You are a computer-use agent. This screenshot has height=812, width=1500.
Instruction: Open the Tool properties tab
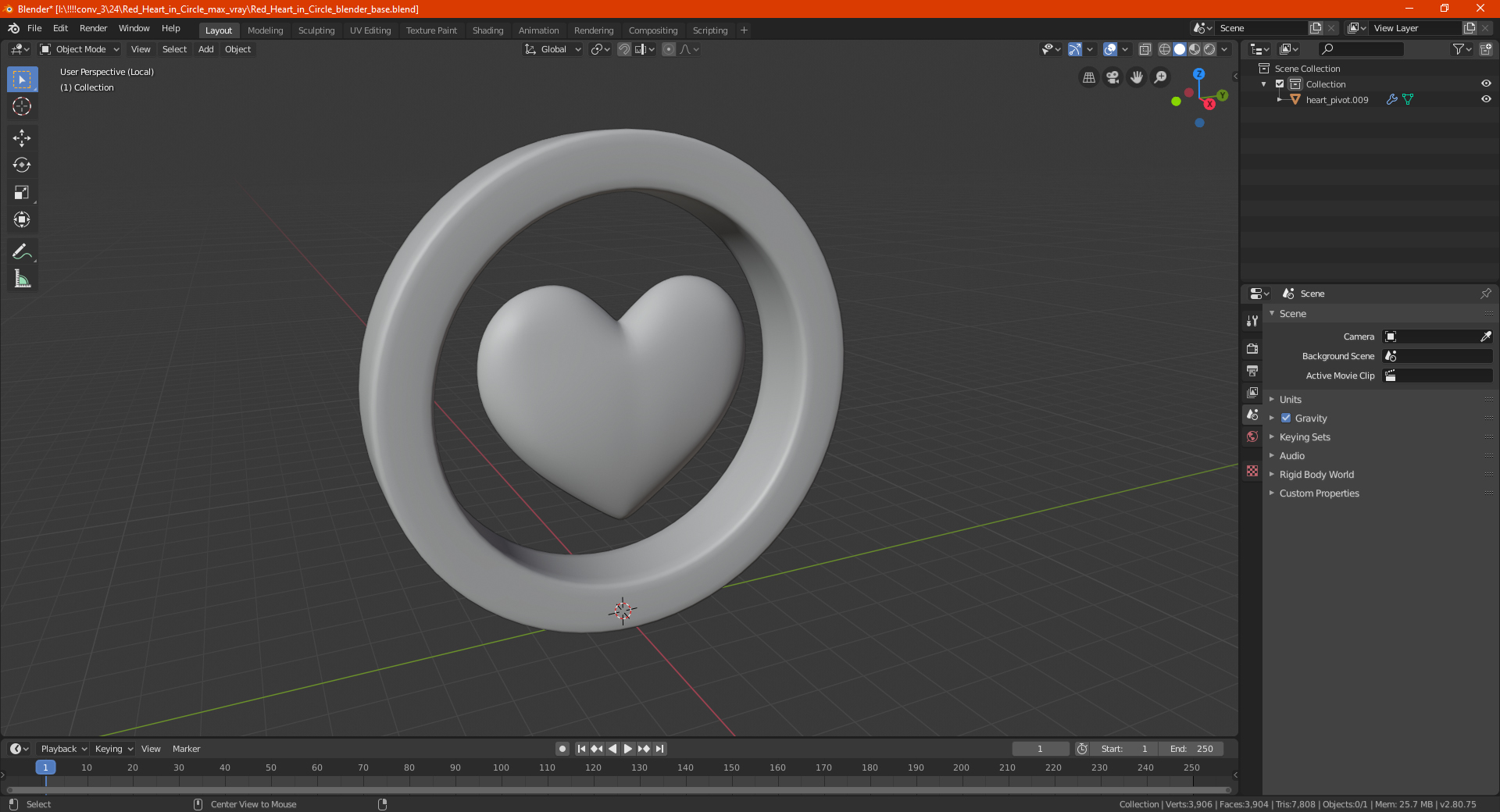click(x=1252, y=321)
